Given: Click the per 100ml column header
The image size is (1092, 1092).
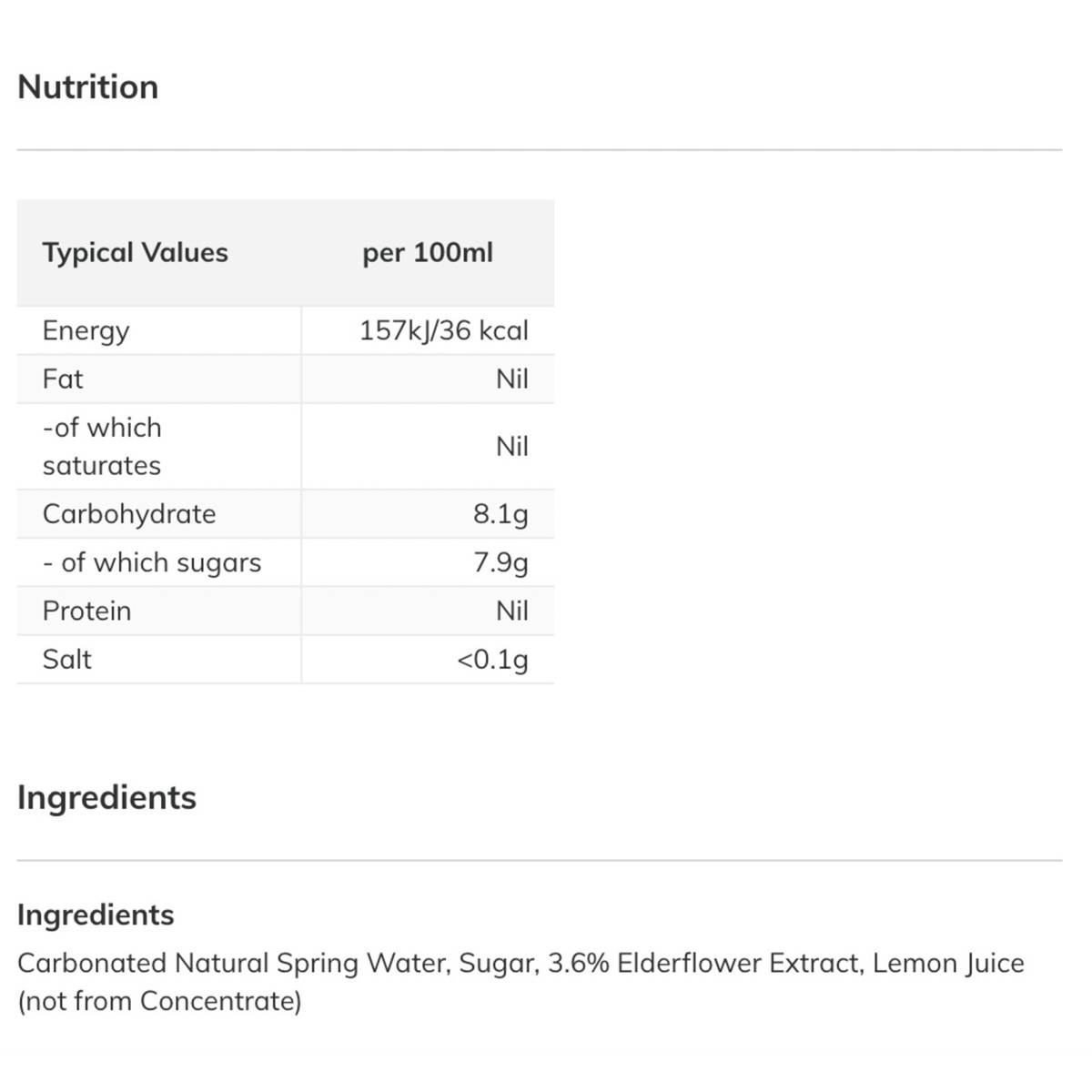Looking at the screenshot, I should (428, 253).
